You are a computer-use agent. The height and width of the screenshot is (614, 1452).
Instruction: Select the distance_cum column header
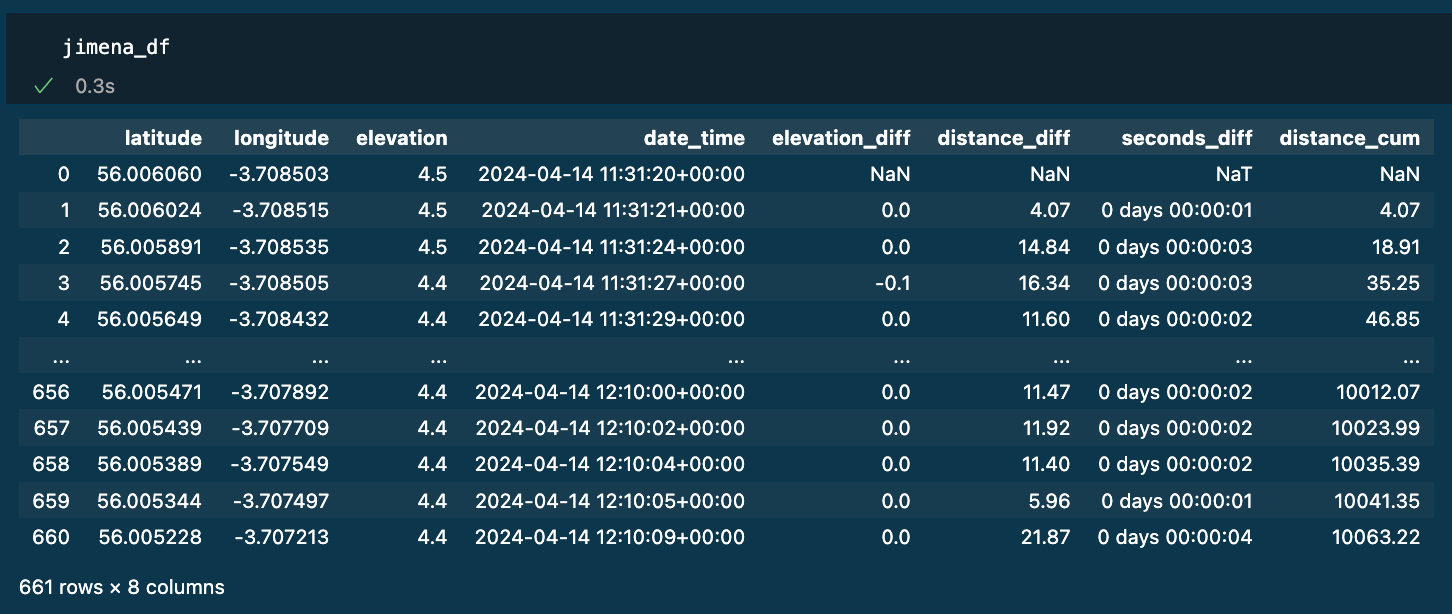[1349, 138]
